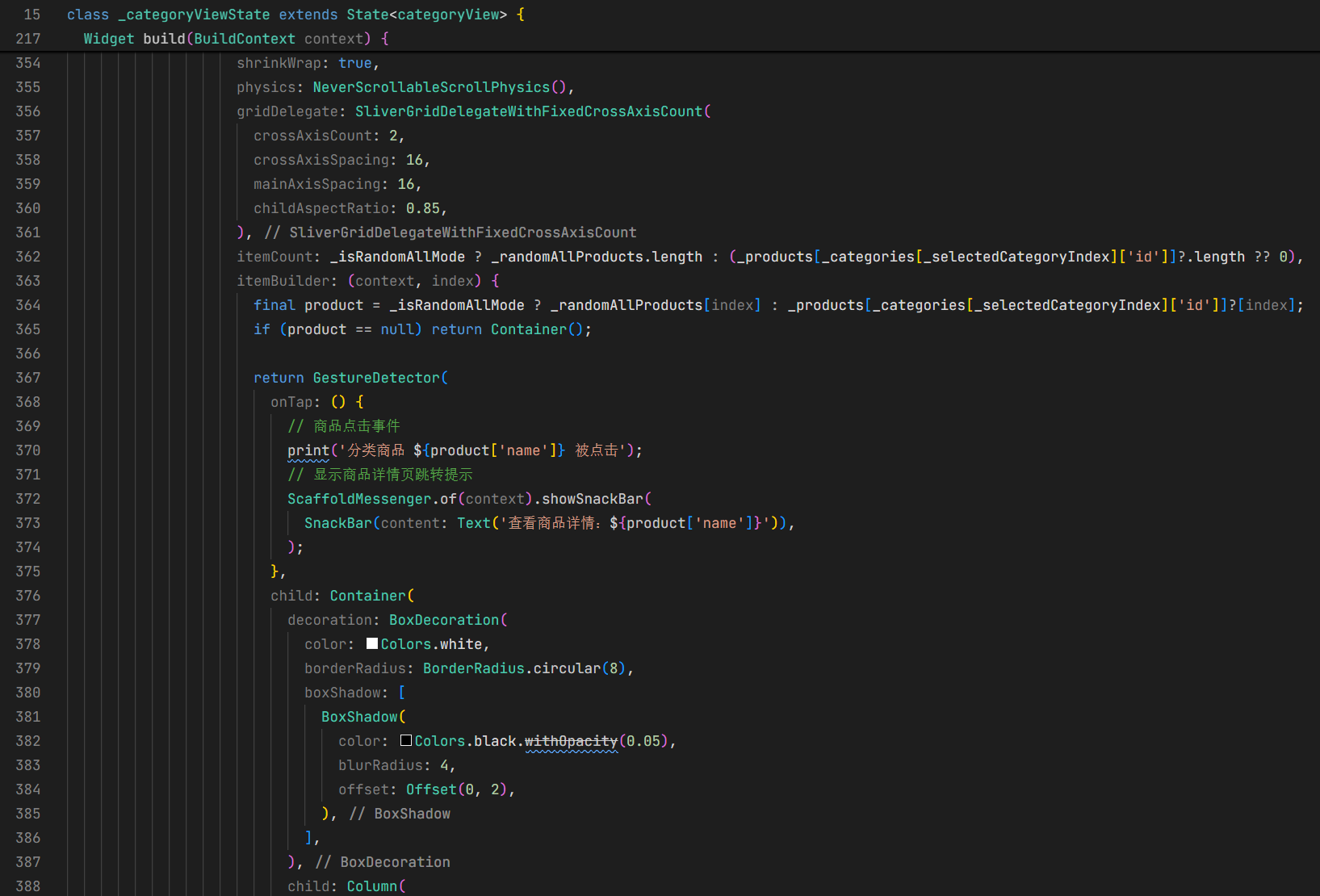1320x896 pixels.
Task: Click 'return Container();' on line 365
Action: pyautogui.click(x=512, y=329)
